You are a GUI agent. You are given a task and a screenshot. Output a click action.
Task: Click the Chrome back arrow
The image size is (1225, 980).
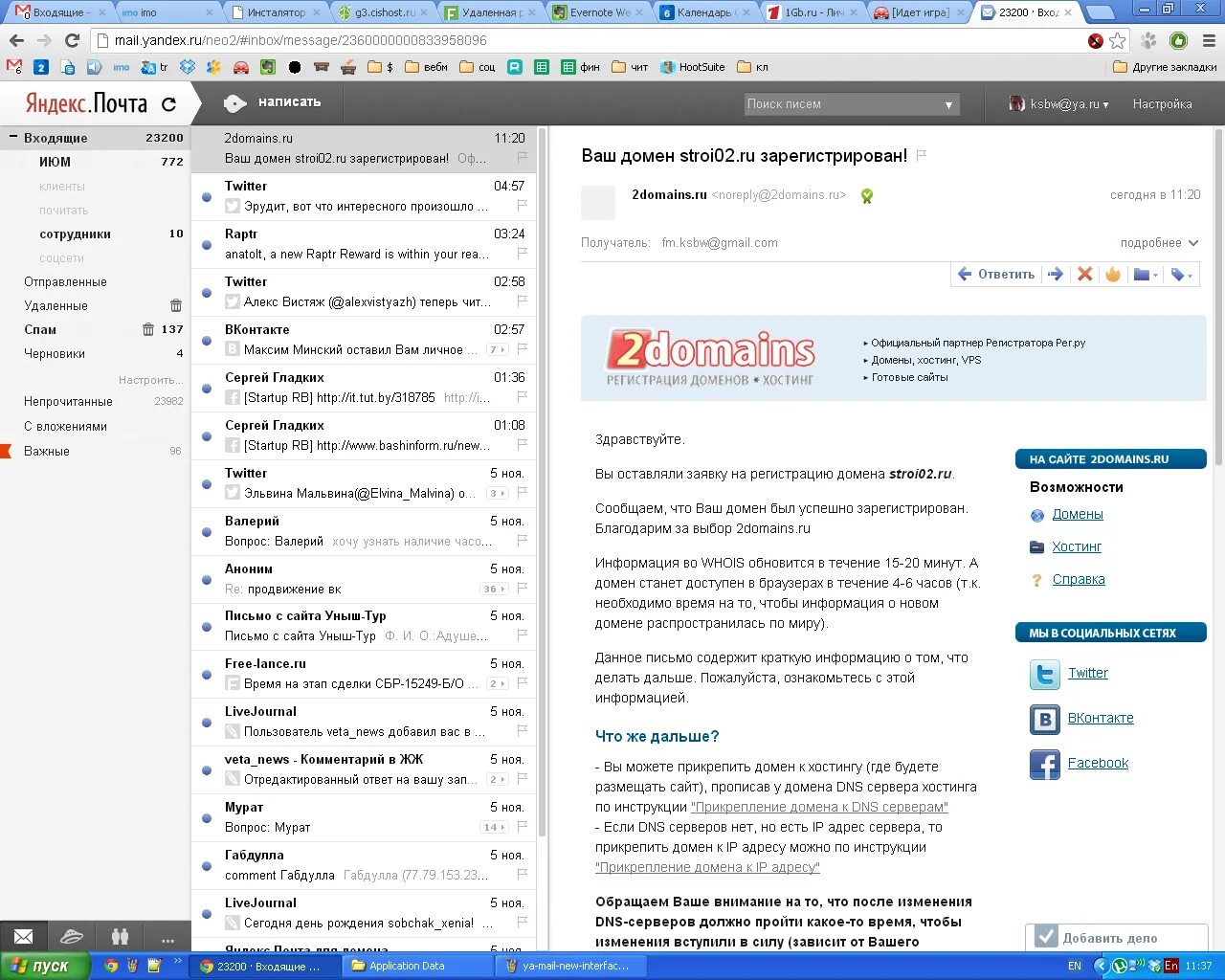(x=16, y=41)
